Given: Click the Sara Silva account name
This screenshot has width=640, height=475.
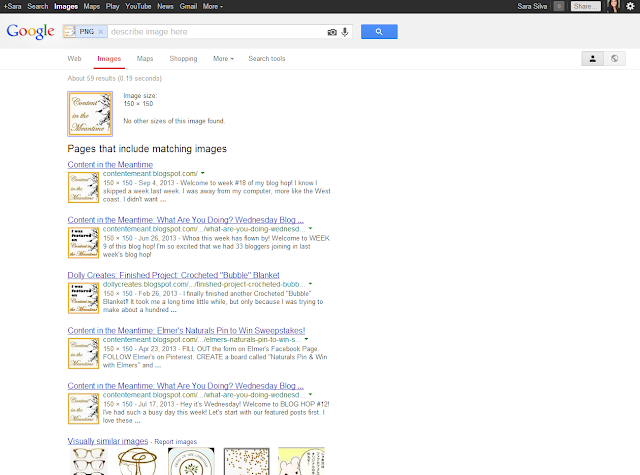Looking at the screenshot, I should tap(532, 6).
